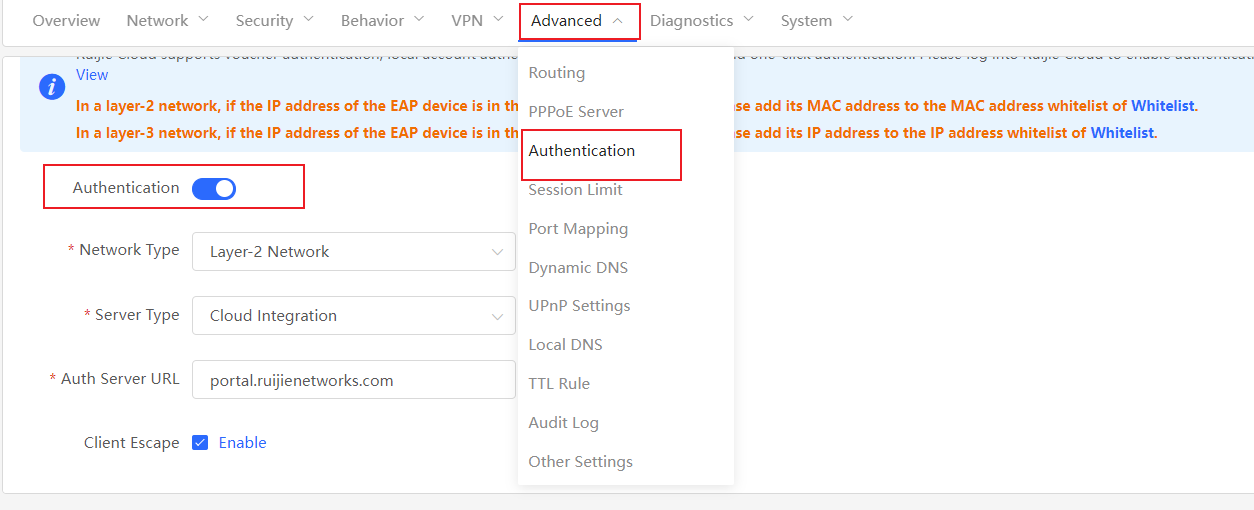Open the Network menu tab

(167, 21)
